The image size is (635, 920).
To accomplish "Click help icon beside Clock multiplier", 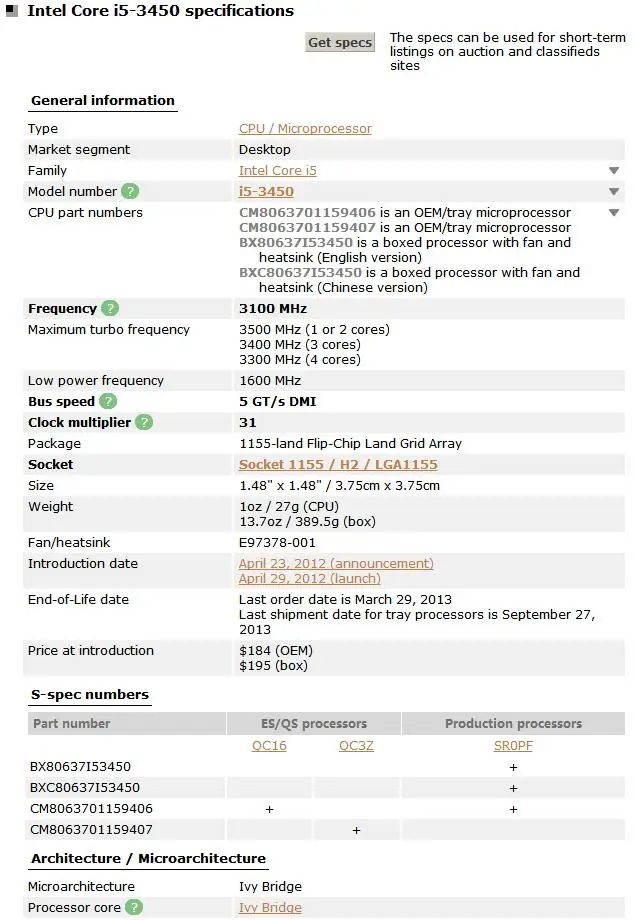I will click(144, 422).
